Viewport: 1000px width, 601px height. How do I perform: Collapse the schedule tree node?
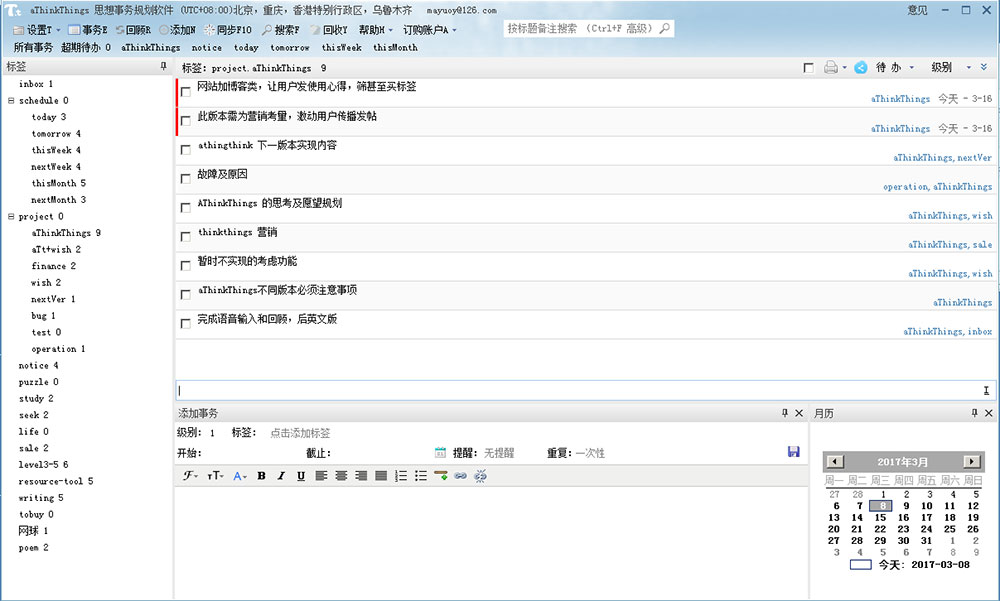(11, 100)
